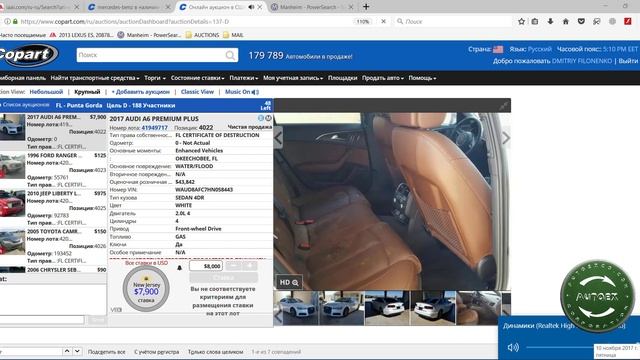640x360 pixels.
Task: Show next photo with right arrow
Action: (x=506, y=138)
